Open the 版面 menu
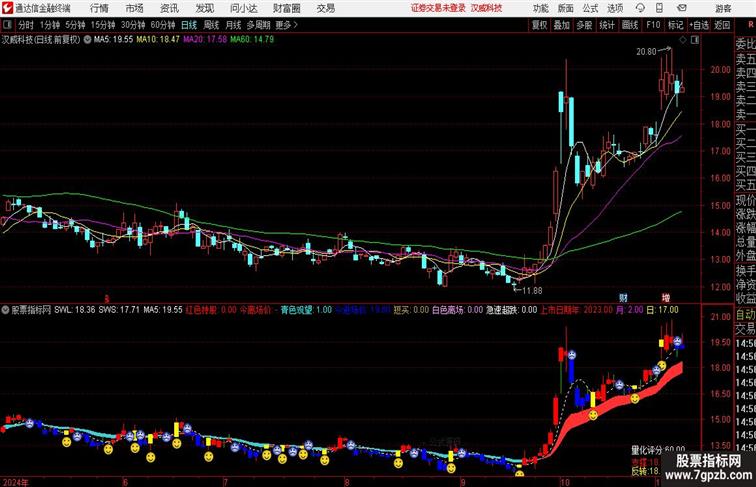Screen dimensions: 756x487 (566, 8)
